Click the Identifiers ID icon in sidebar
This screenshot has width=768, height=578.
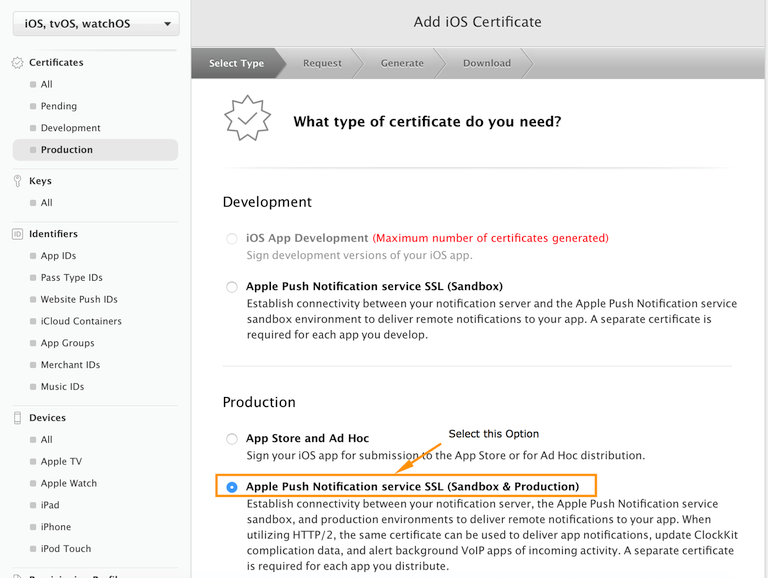click(x=18, y=234)
